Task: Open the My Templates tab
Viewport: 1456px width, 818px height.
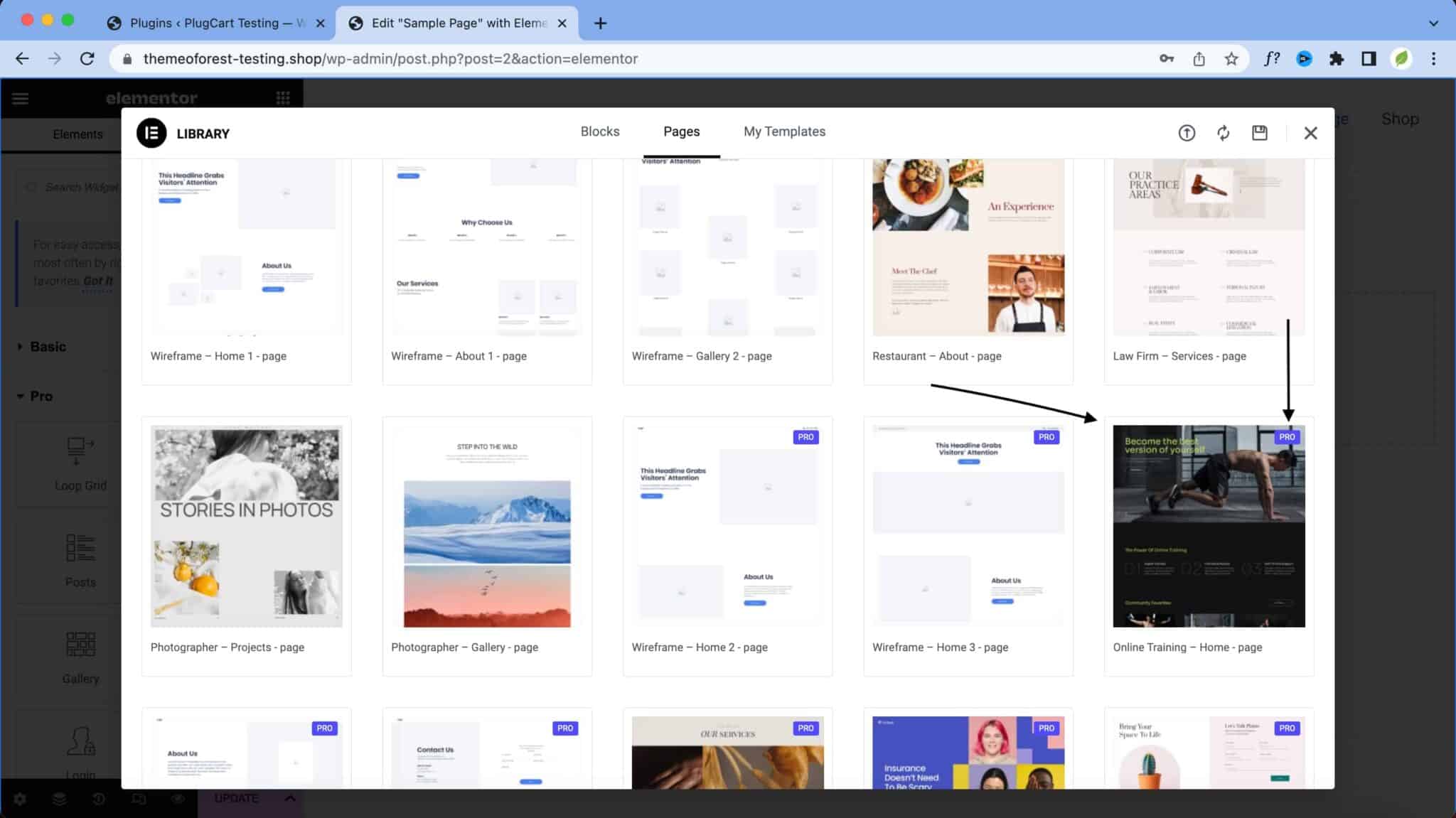Action: pyautogui.click(x=783, y=131)
